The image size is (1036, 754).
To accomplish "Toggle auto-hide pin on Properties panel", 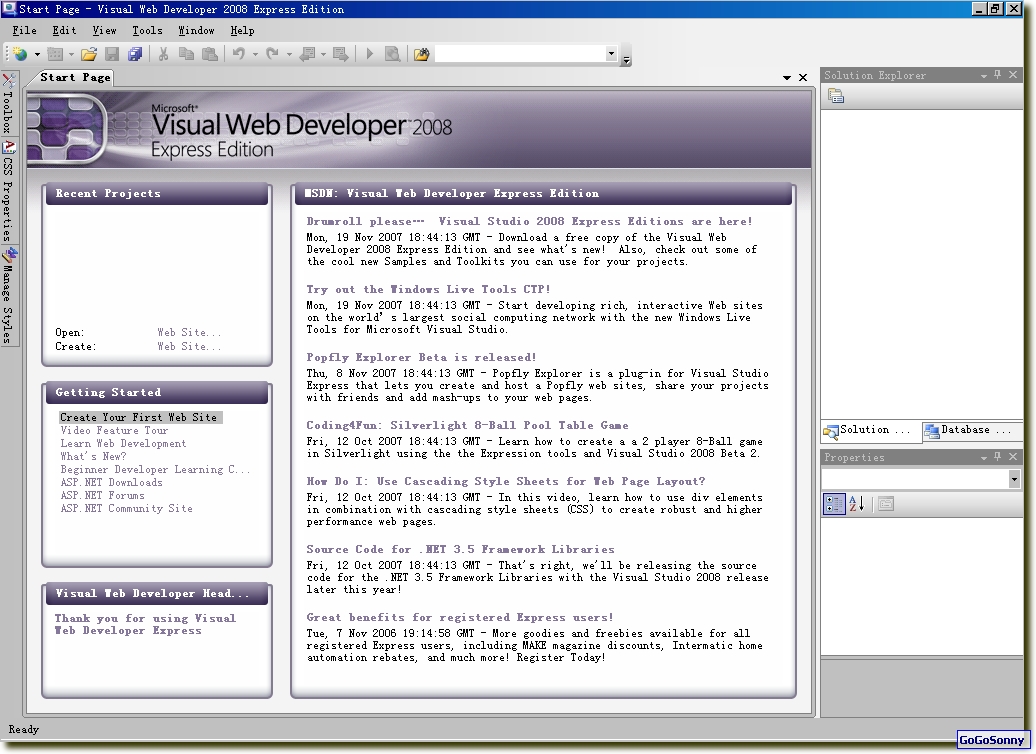I will click(997, 457).
